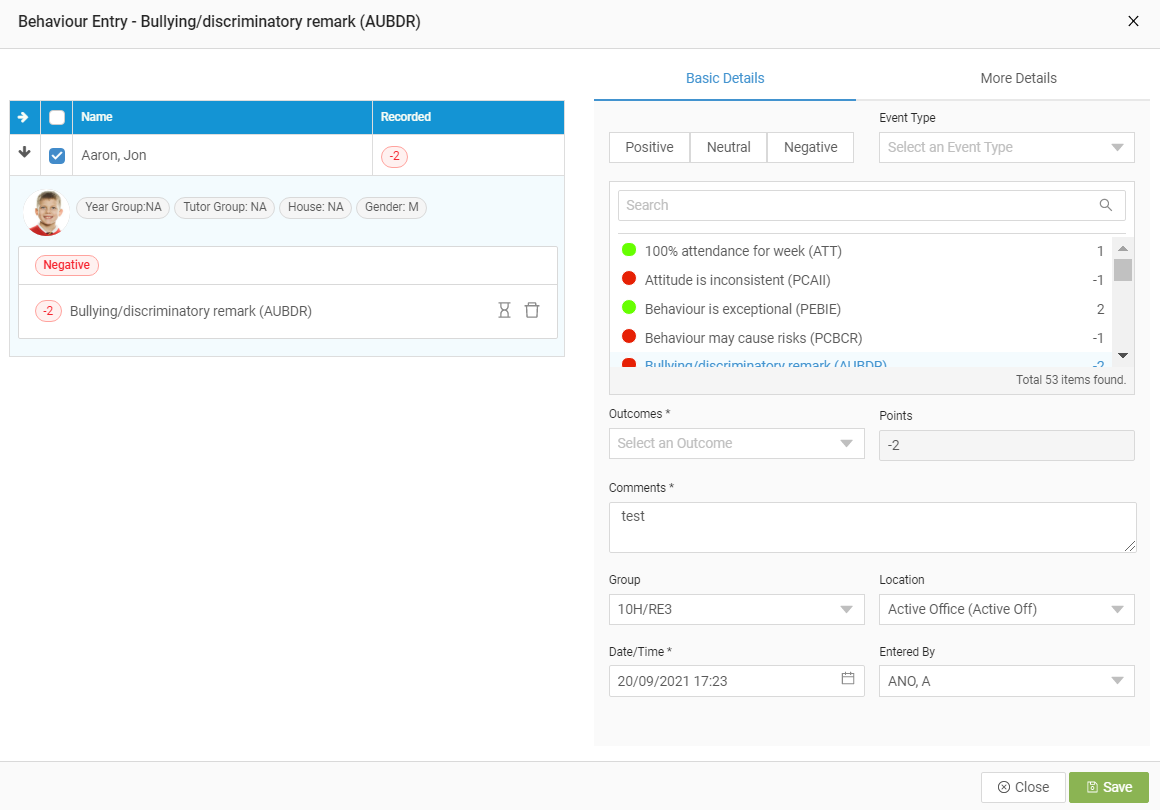Image resolution: width=1160 pixels, height=810 pixels.
Task: Click the search magnifier in the behaviour list
Action: tap(1106, 205)
